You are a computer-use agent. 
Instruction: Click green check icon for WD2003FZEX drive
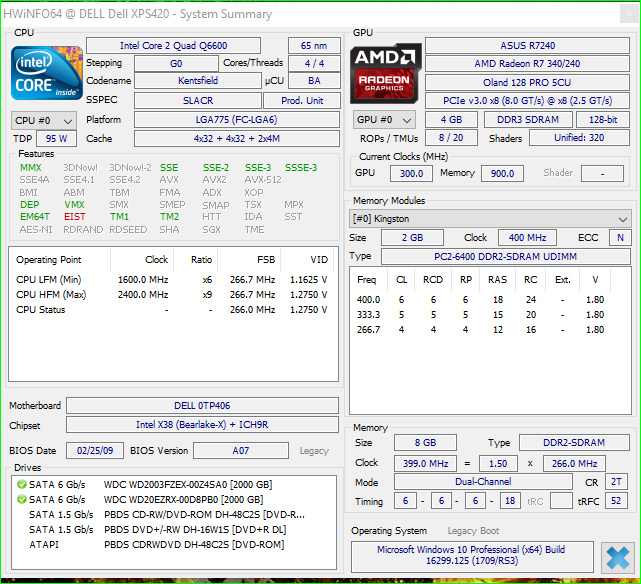[21, 485]
